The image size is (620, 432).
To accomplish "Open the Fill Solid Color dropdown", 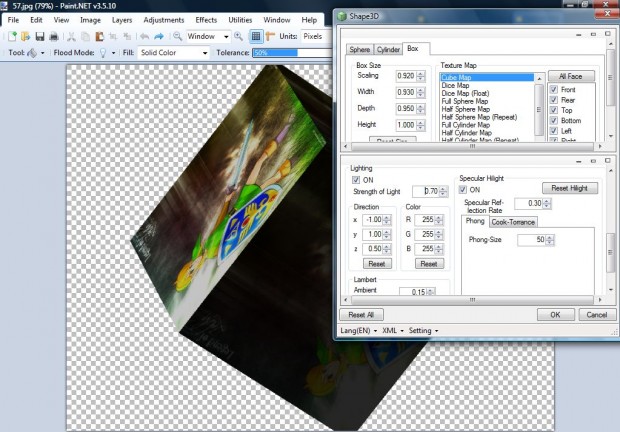I will [x=173, y=53].
